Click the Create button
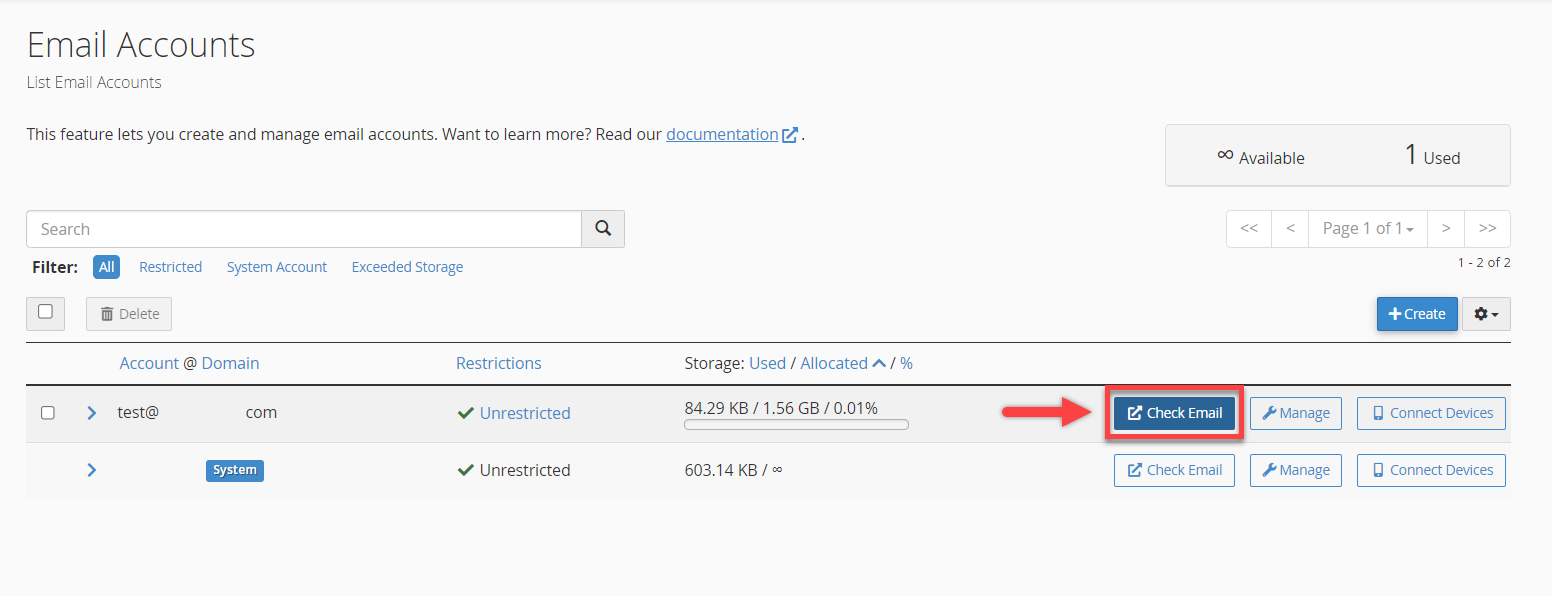Image resolution: width=1552 pixels, height=596 pixels. (1417, 313)
